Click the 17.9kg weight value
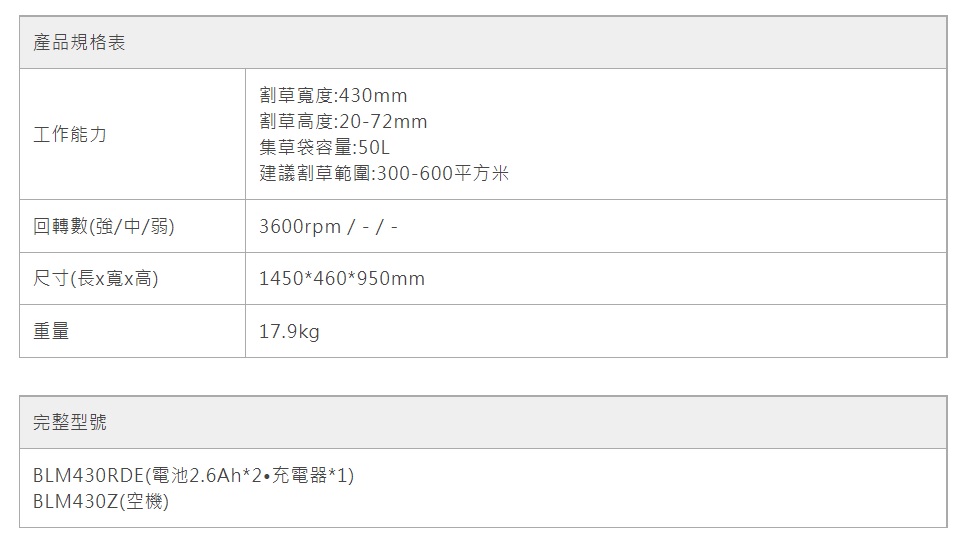The width and height of the screenshot is (967, 545). (289, 331)
